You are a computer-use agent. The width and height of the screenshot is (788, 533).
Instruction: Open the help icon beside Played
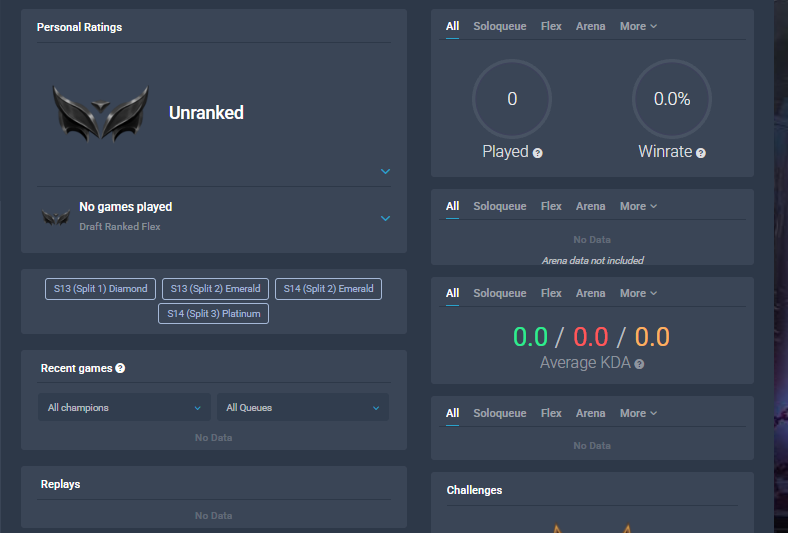click(537, 153)
